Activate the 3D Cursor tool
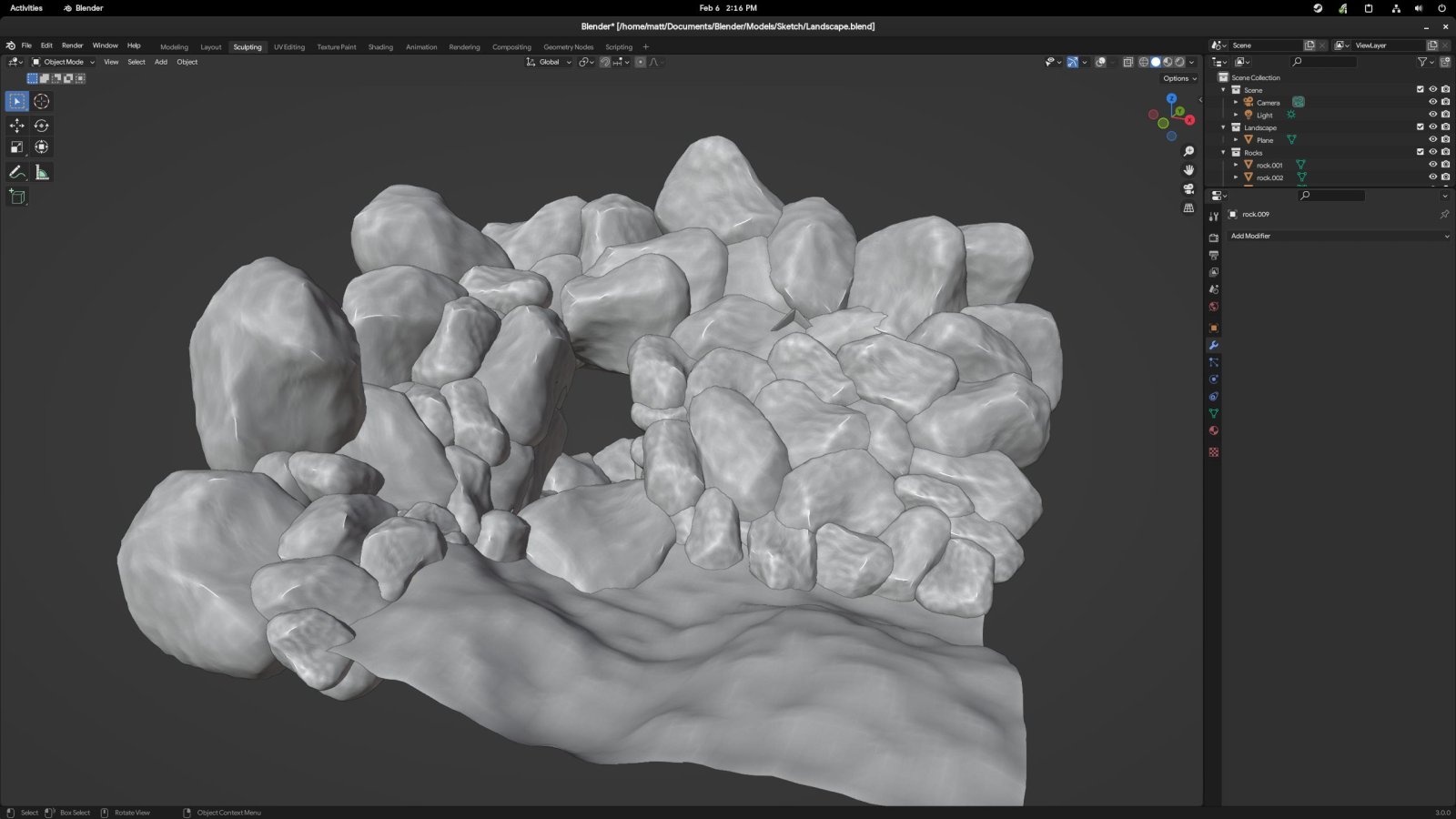The height and width of the screenshot is (819, 1456). [41, 101]
